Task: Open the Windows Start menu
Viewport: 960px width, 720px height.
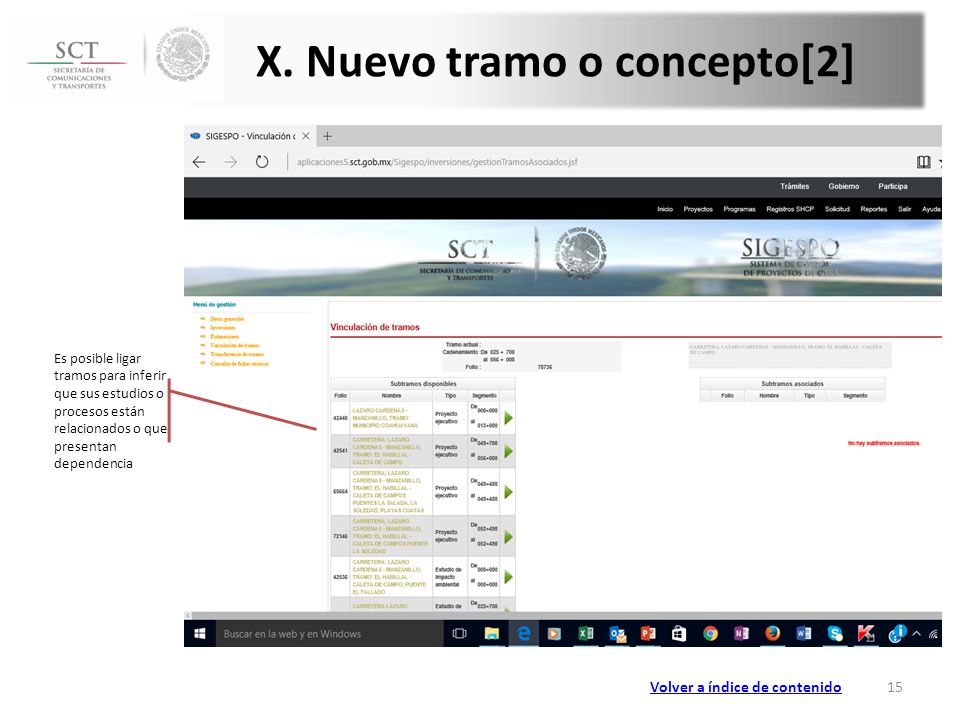Action: click(x=200, y=634)
